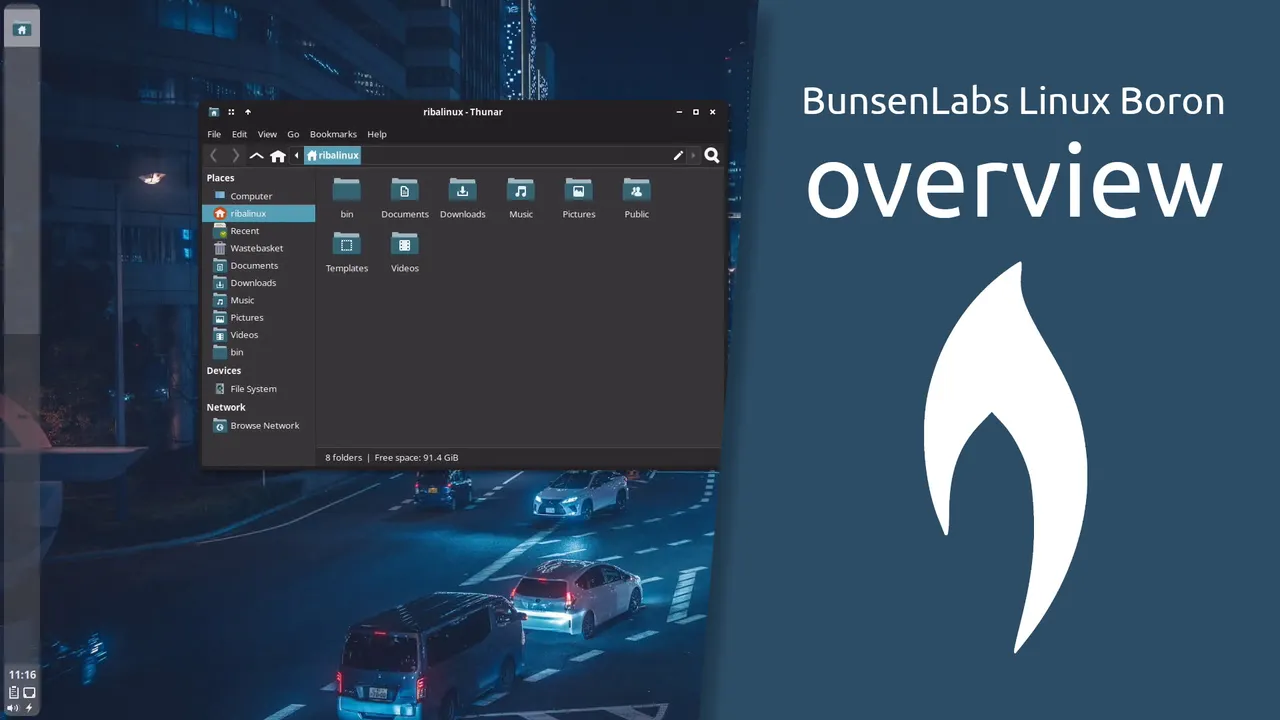Image resolution: width=1280 pixels, height=720 pixels.
Task: Open the Bookmarks menu
Action: point(333,134)
